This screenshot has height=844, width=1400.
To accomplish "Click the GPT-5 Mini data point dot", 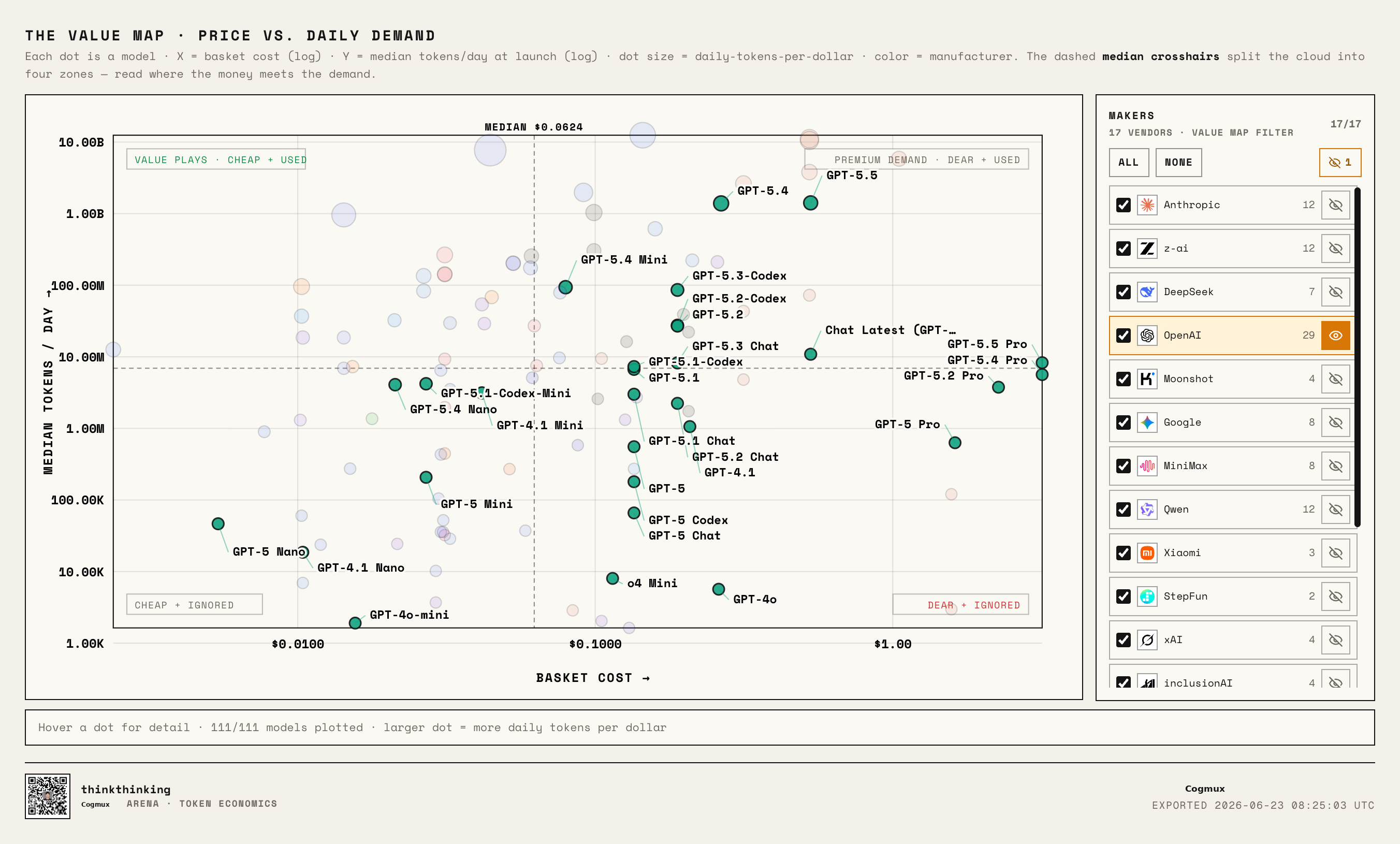I will 426,477.
